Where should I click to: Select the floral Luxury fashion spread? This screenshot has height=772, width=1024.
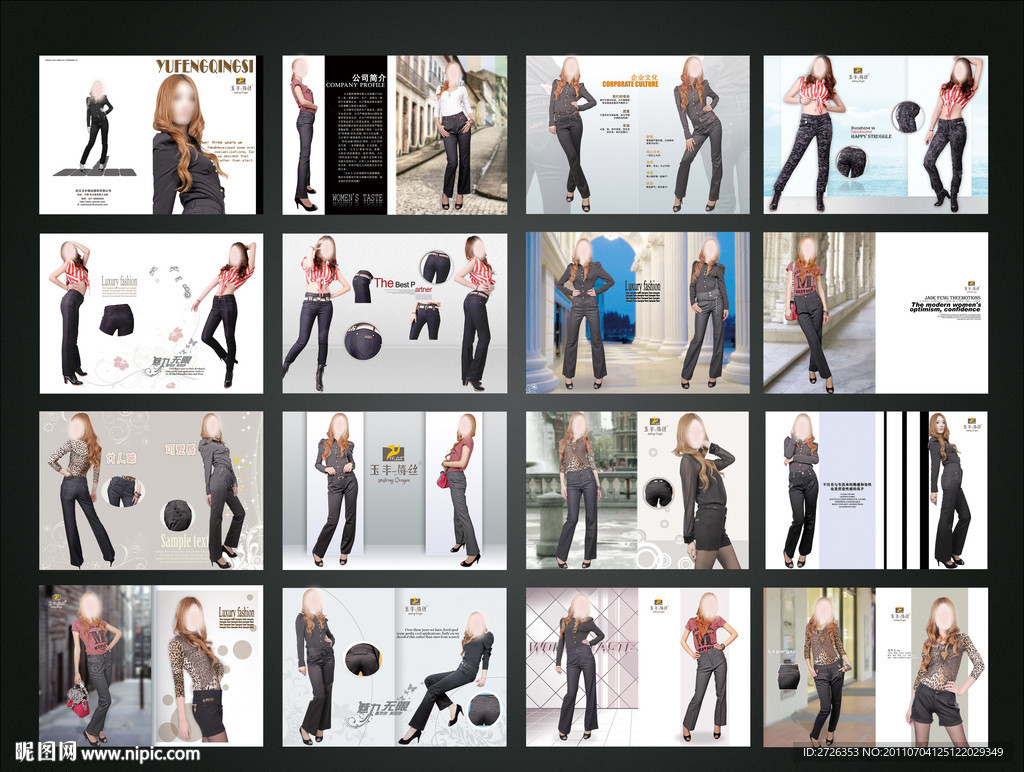[x=151, y=314]
